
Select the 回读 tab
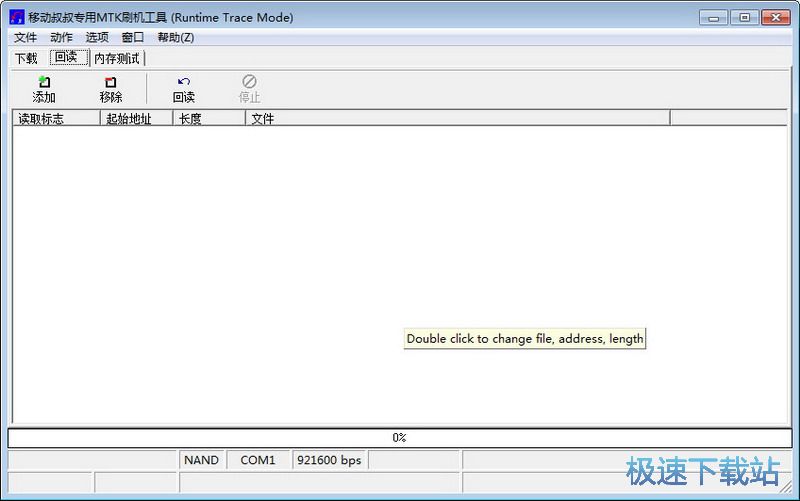[66, 58]
